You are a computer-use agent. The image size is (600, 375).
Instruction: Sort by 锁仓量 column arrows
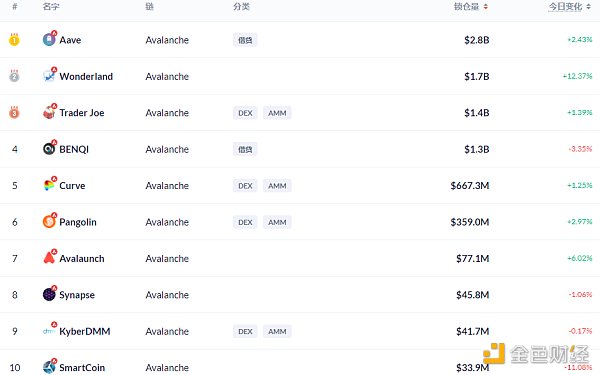(486, 7)
